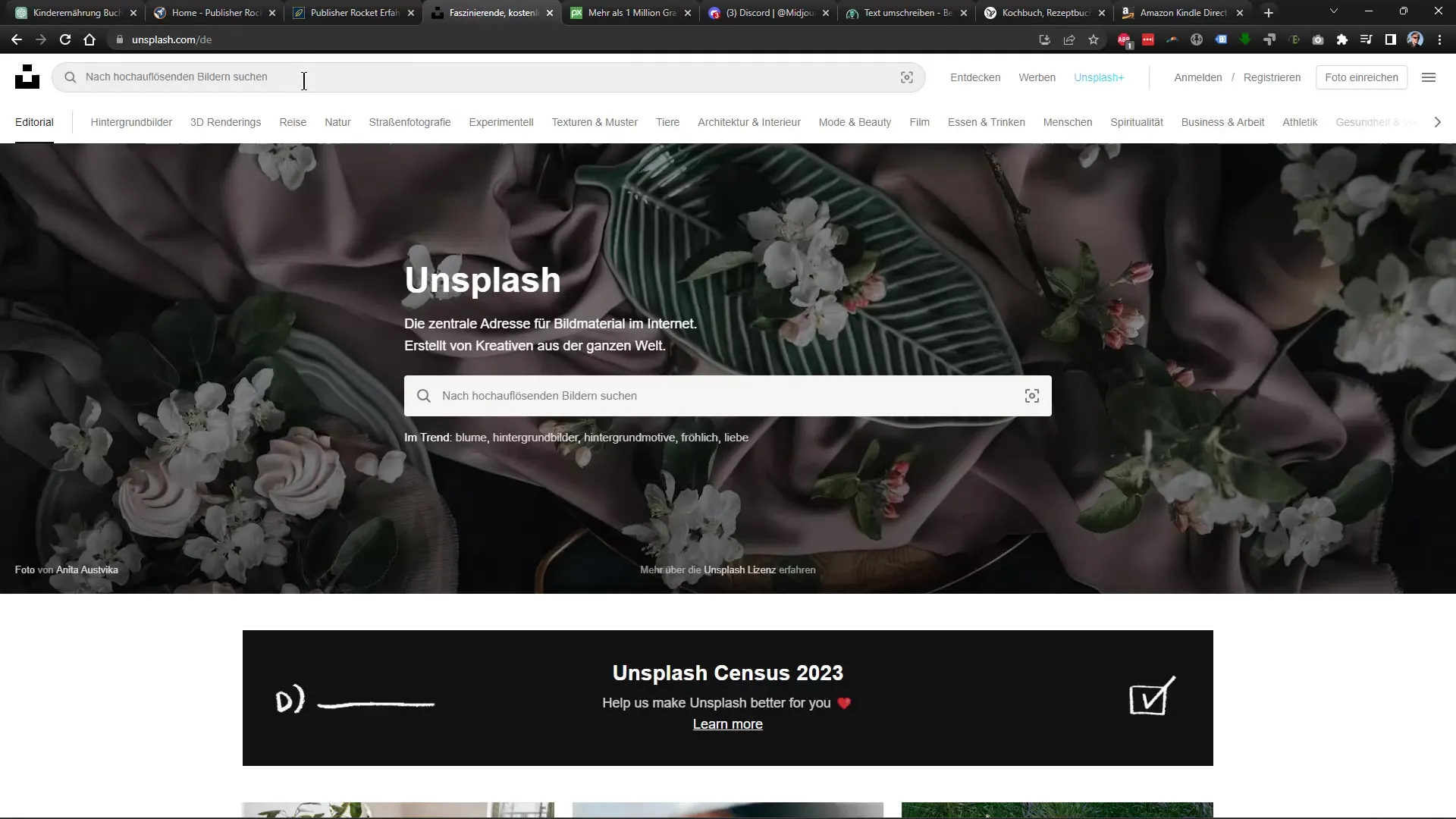
Task: Select the Essen & Trinken category
Action: pos(986,122)
